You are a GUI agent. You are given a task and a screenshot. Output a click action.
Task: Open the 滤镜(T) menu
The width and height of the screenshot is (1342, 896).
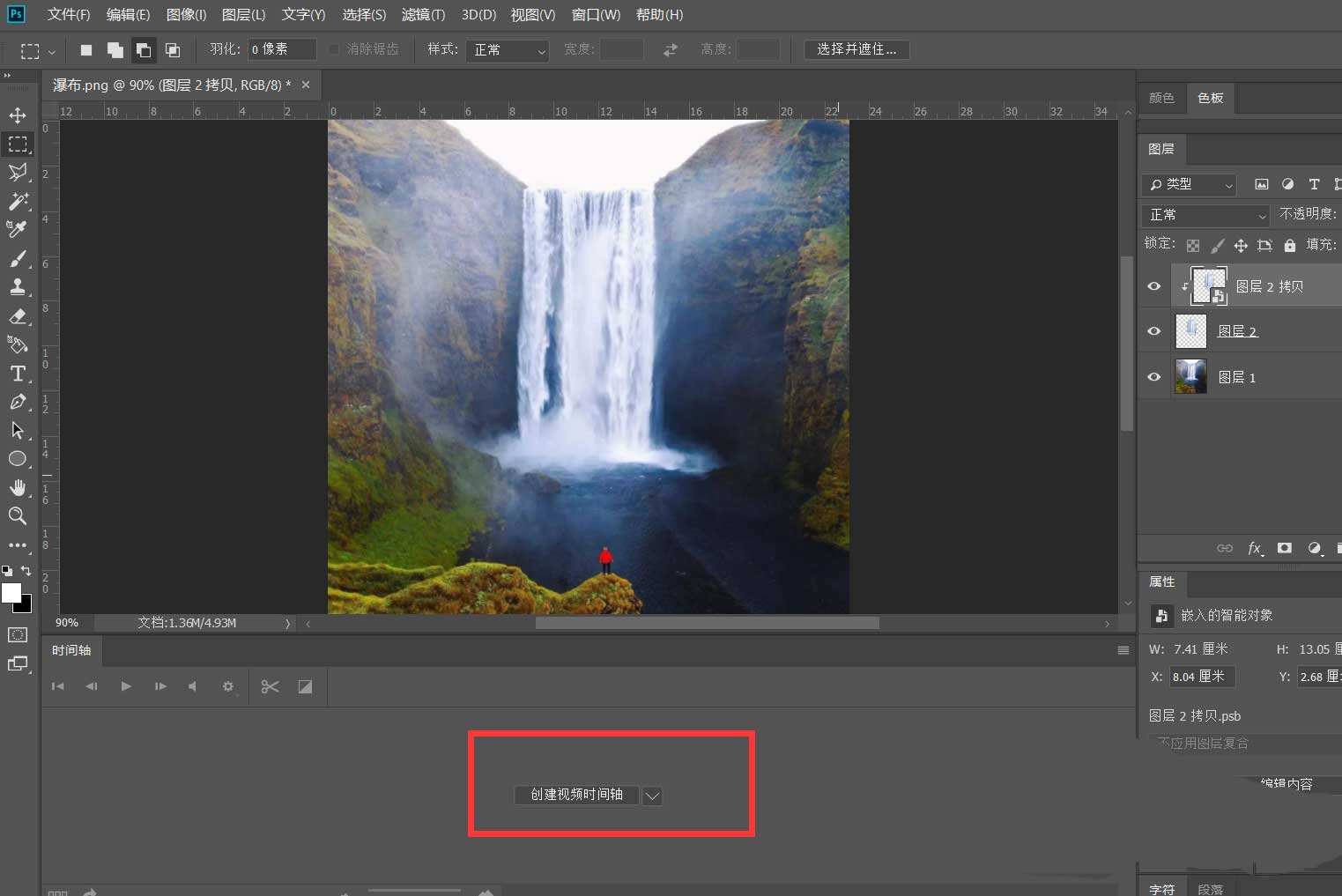click(423, 15)
